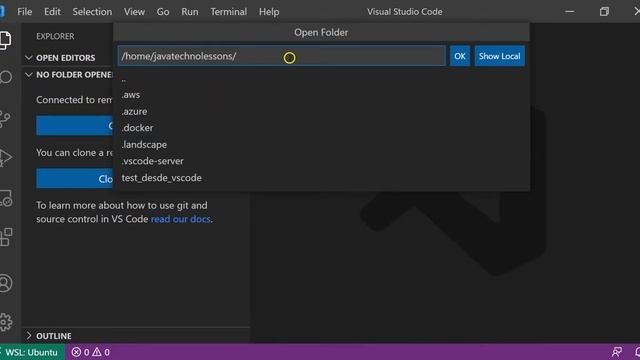
Task: Select the .azure folder entry
Action: pyautogui.click(x=321, y=111)
